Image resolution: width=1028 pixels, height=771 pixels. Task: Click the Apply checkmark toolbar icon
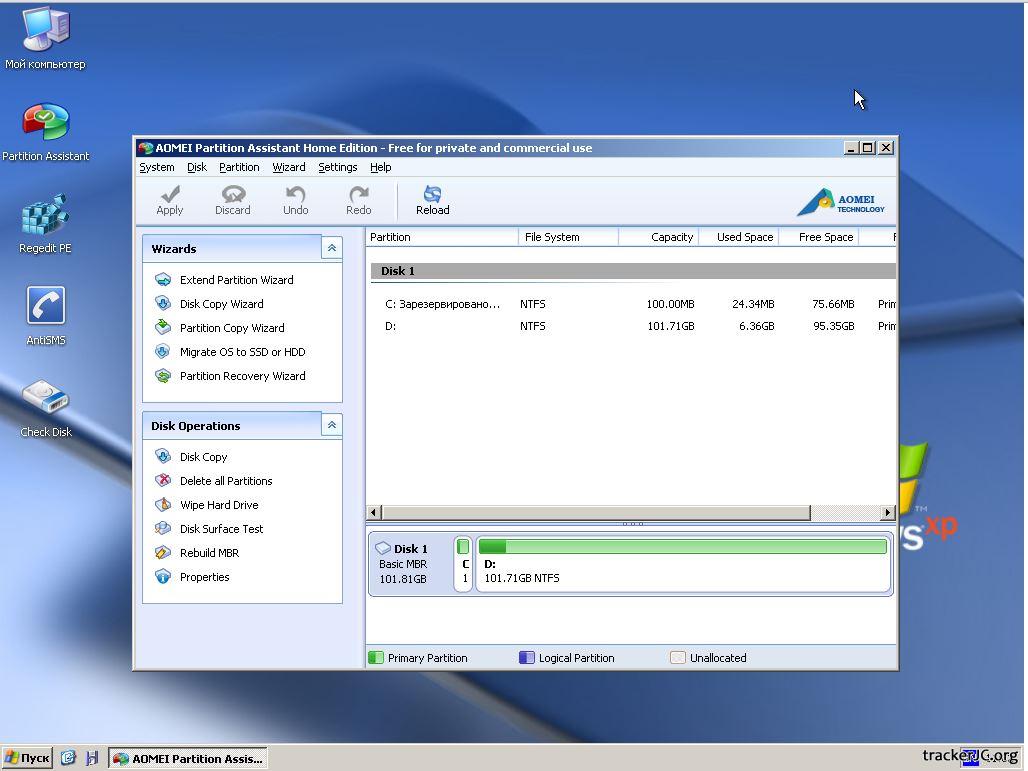pos(170,194)
